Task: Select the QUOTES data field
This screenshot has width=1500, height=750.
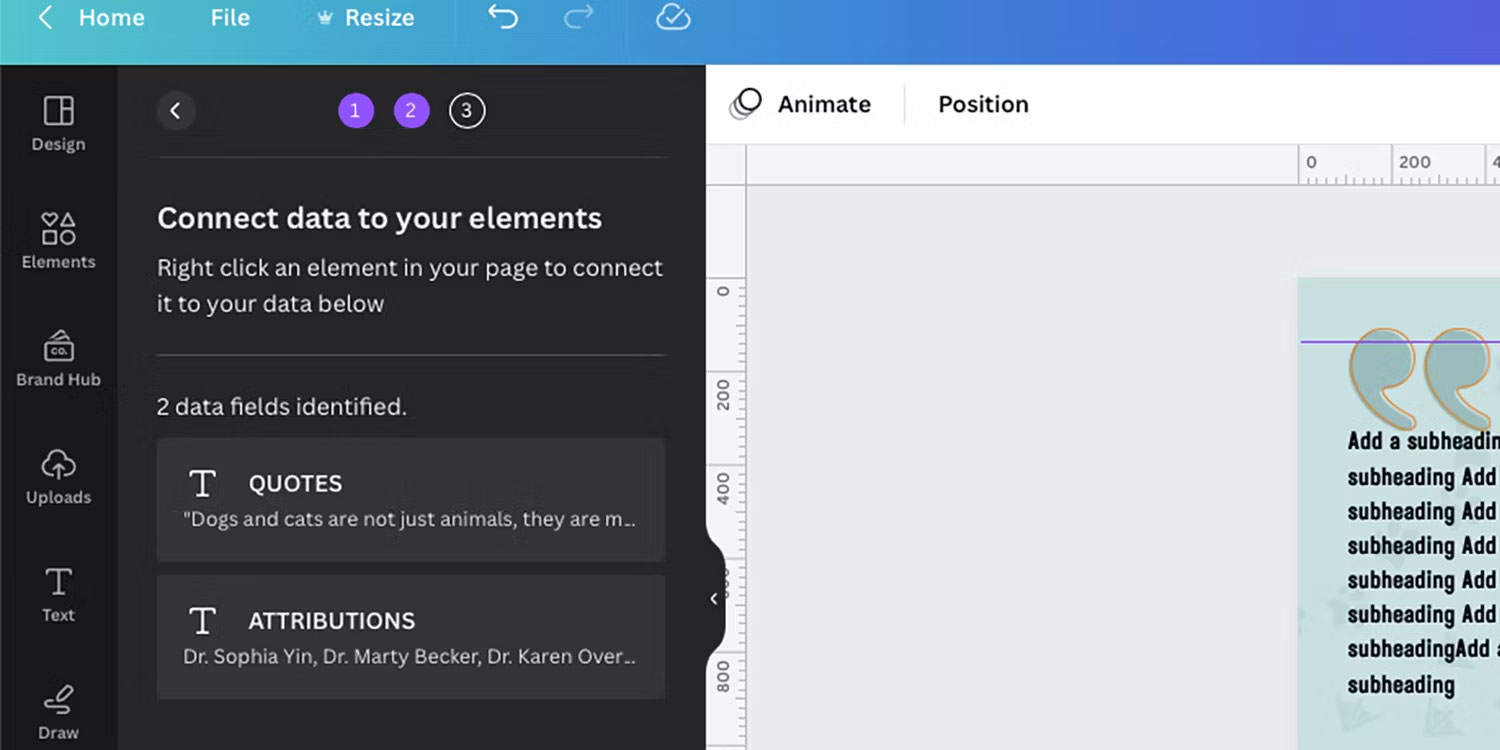Action: coord(410,498)
